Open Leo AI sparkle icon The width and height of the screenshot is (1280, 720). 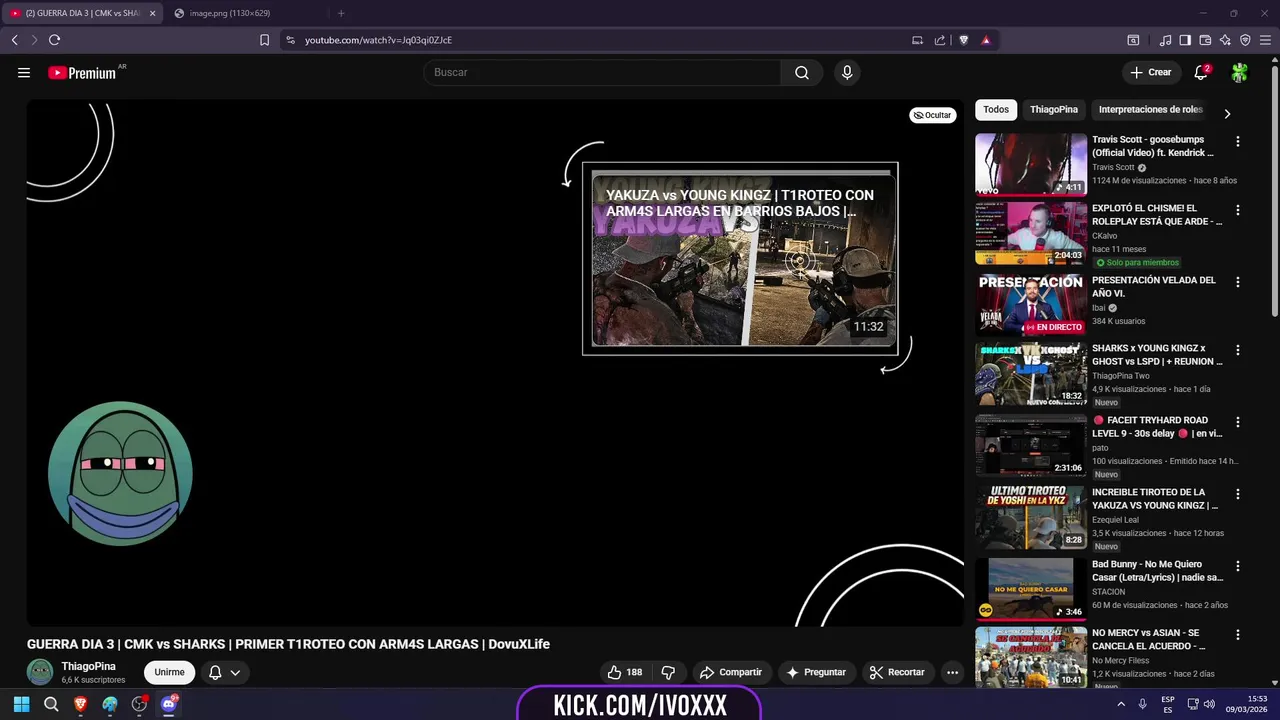click(x=1225, y=40)
